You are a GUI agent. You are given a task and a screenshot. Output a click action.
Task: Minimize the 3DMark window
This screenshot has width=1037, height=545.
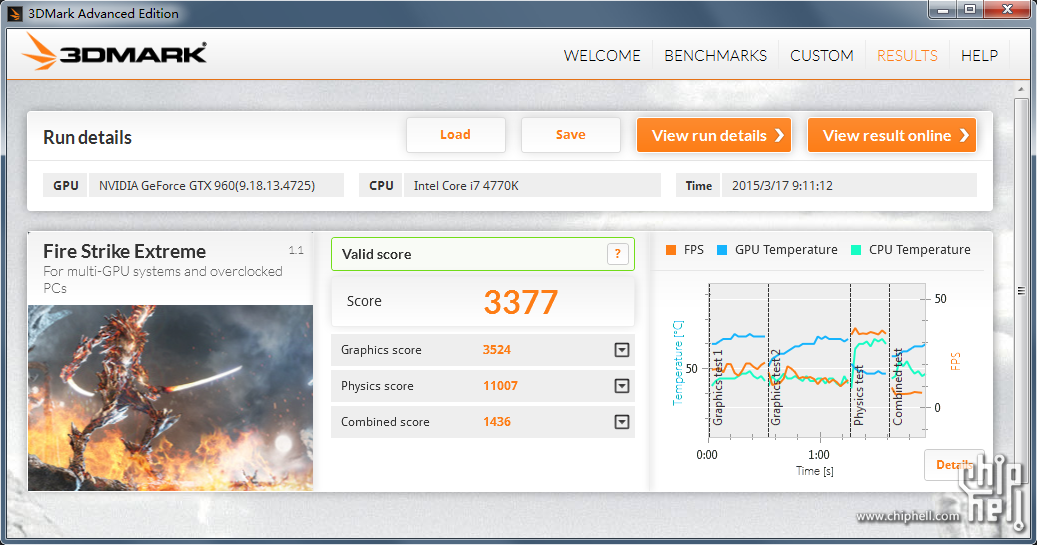pos(944,10)
